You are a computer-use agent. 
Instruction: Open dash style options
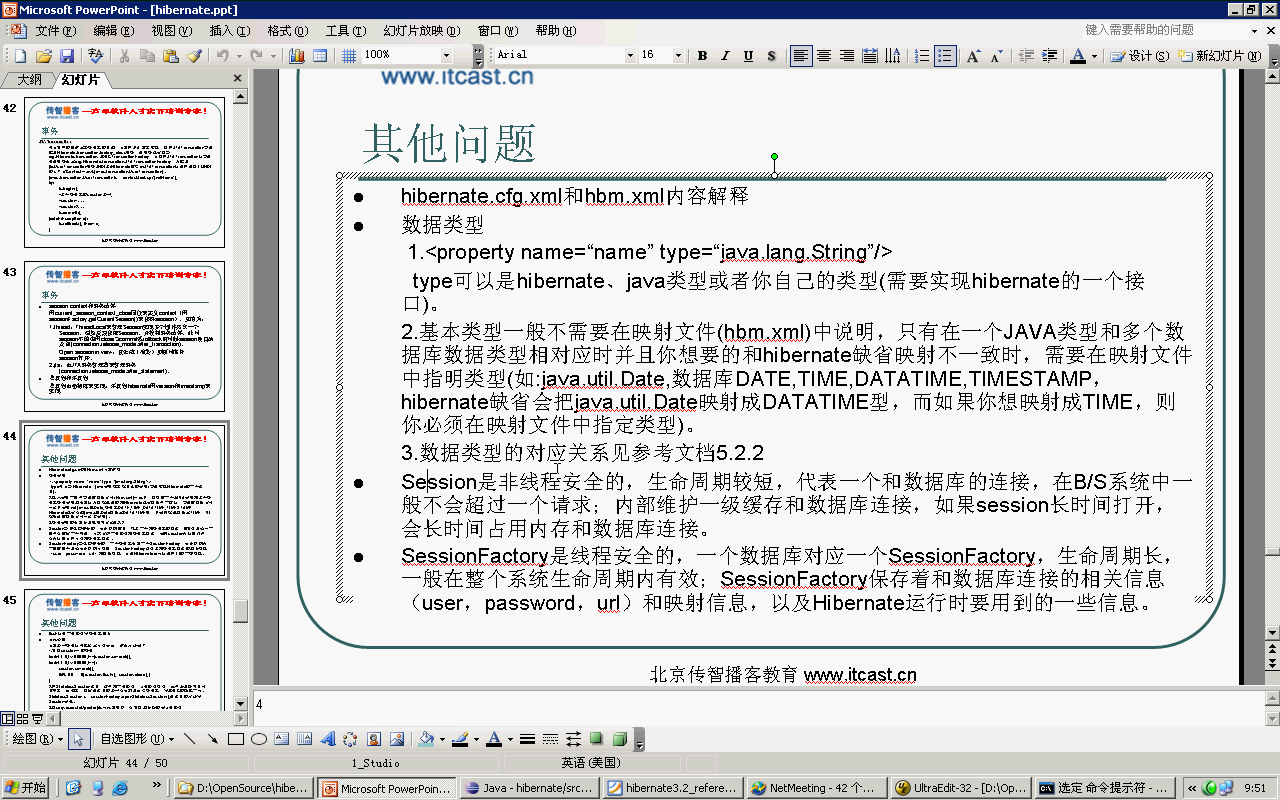pyautogui.click(x=550, y=740)
